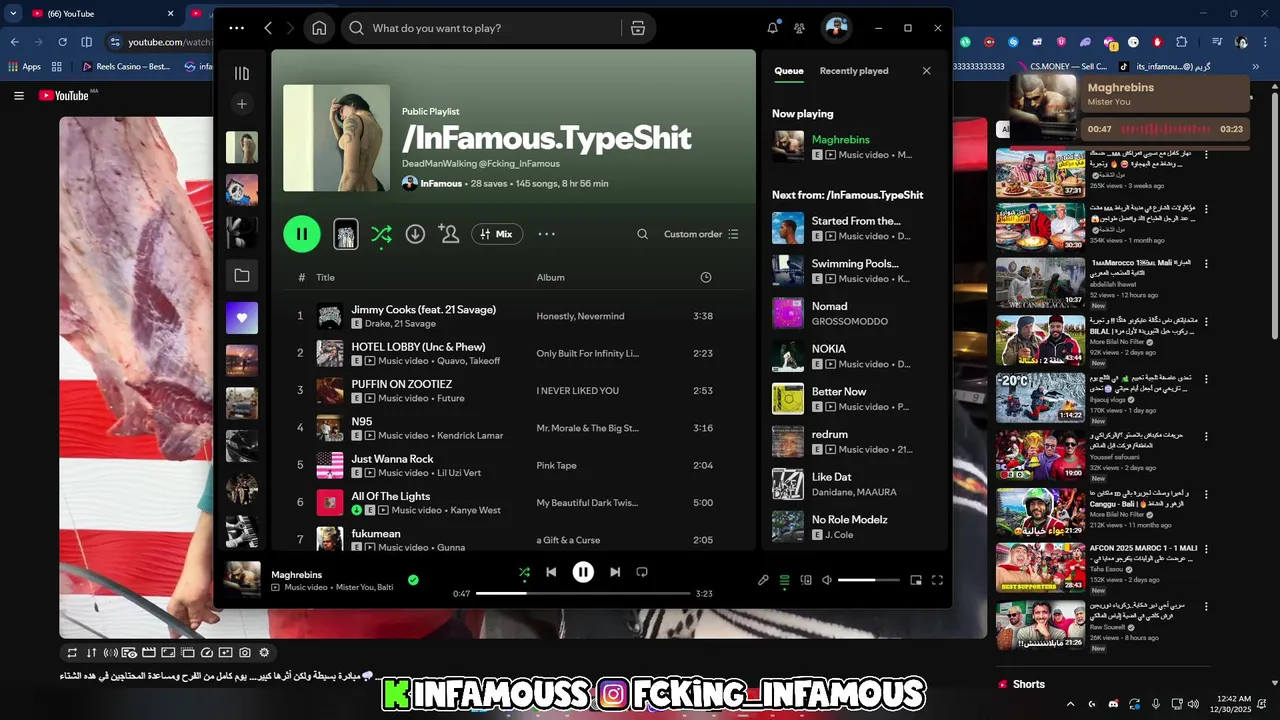Open the folder item in library sidebar

(242, 275)
